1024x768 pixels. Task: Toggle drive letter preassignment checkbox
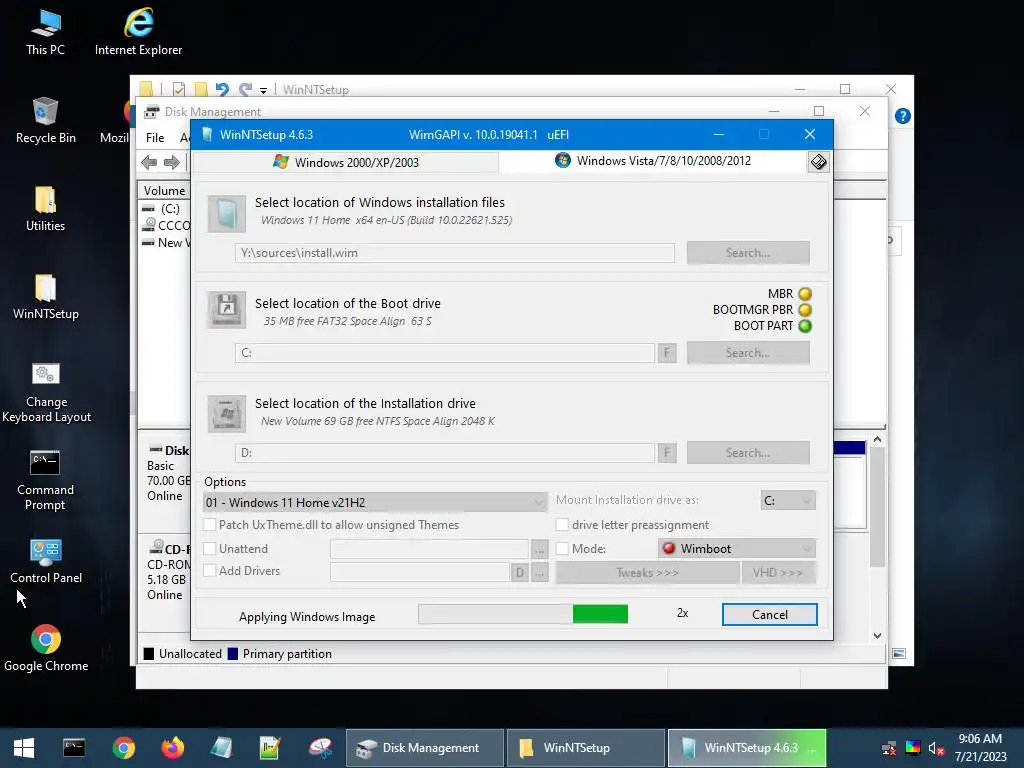pos(562,524)
